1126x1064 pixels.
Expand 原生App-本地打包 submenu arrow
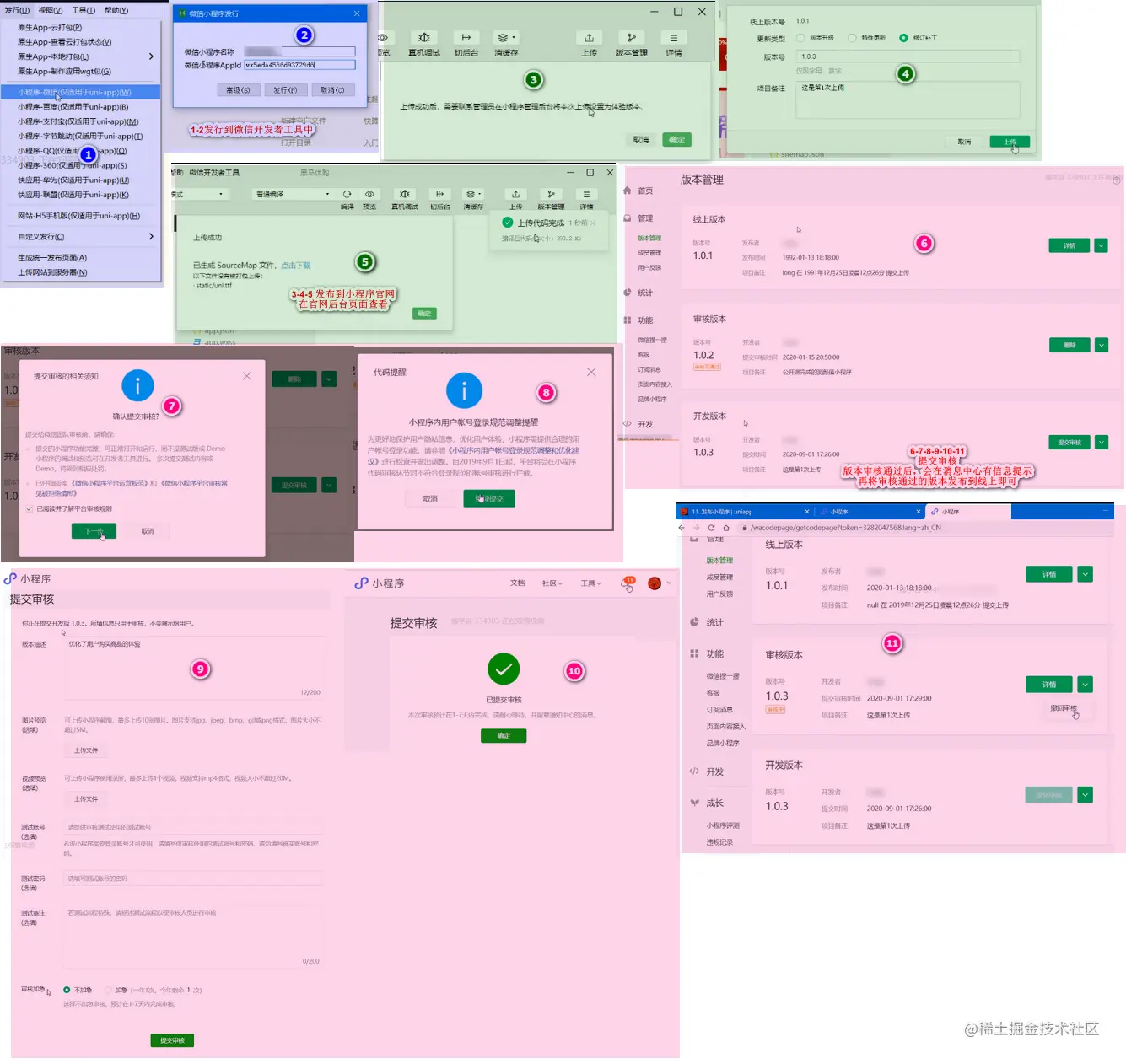coord(151,56)
